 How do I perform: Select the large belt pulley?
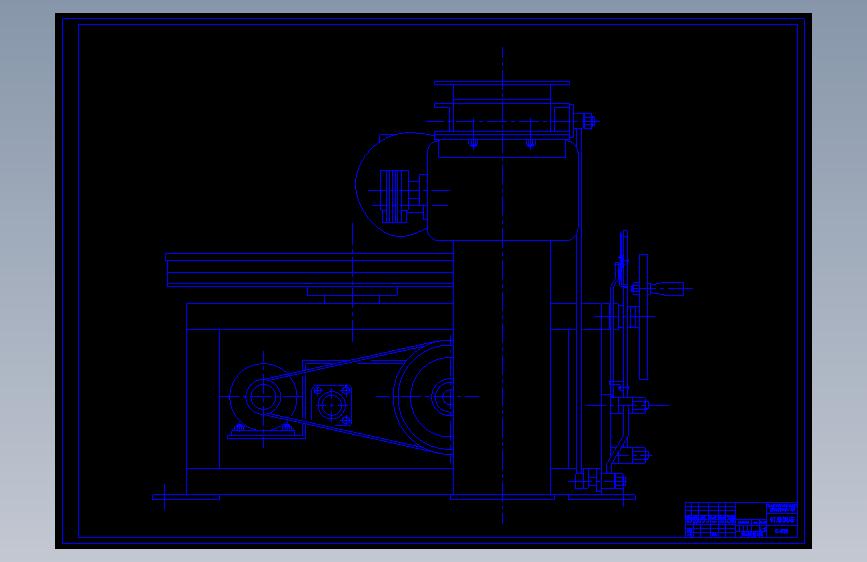pyautogui.click(x=424, y=397)
